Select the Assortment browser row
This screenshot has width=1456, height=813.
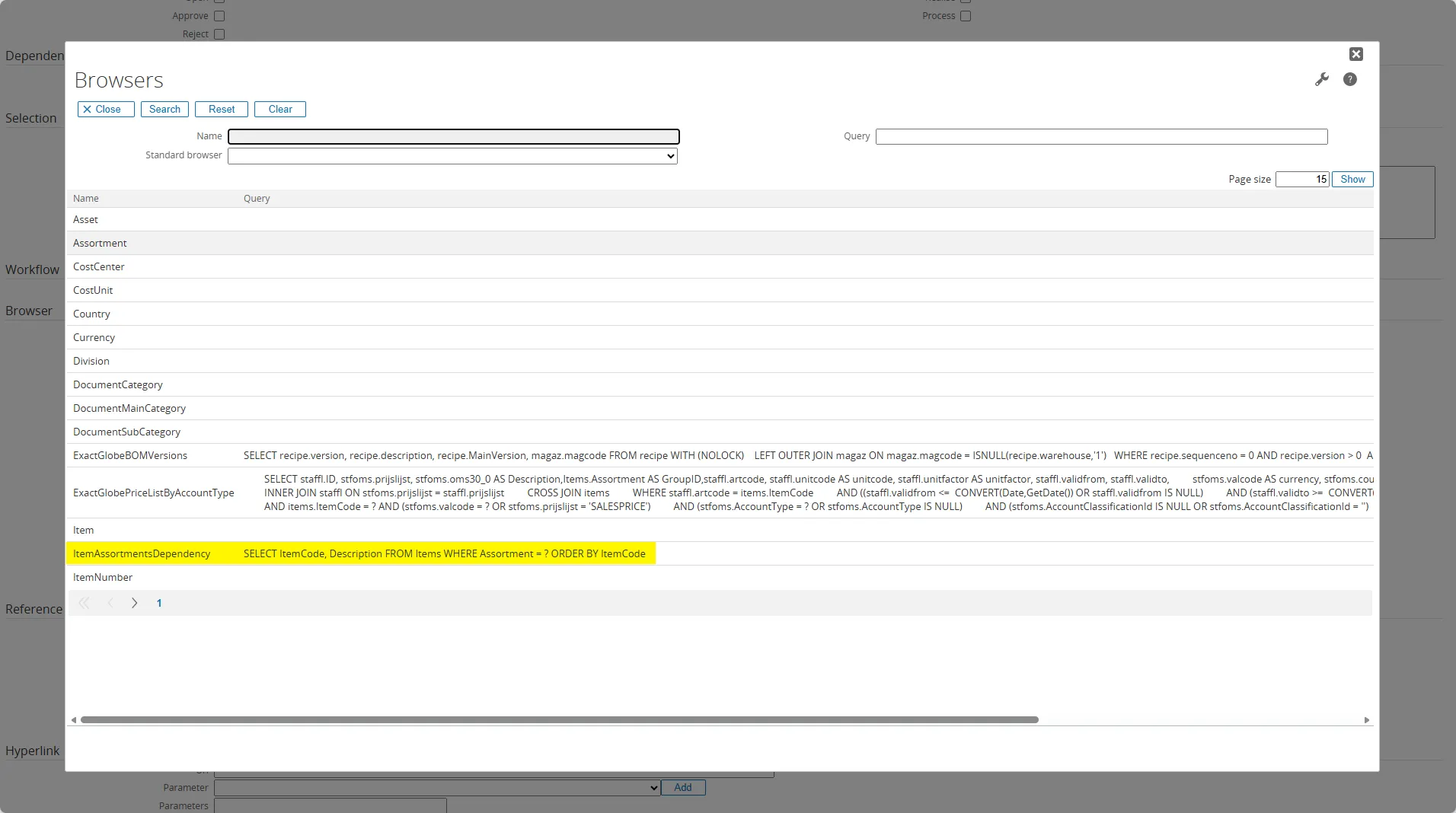pyautogui.click(x=720, y=243)
